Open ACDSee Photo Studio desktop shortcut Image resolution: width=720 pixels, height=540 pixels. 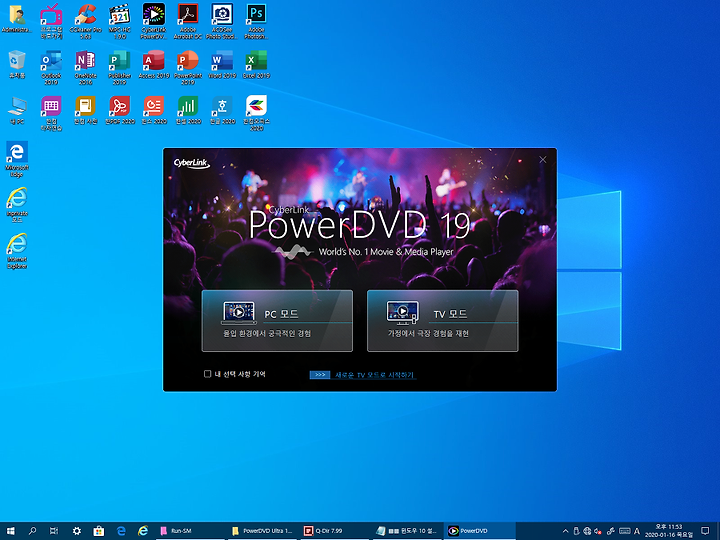pos(222,21)
